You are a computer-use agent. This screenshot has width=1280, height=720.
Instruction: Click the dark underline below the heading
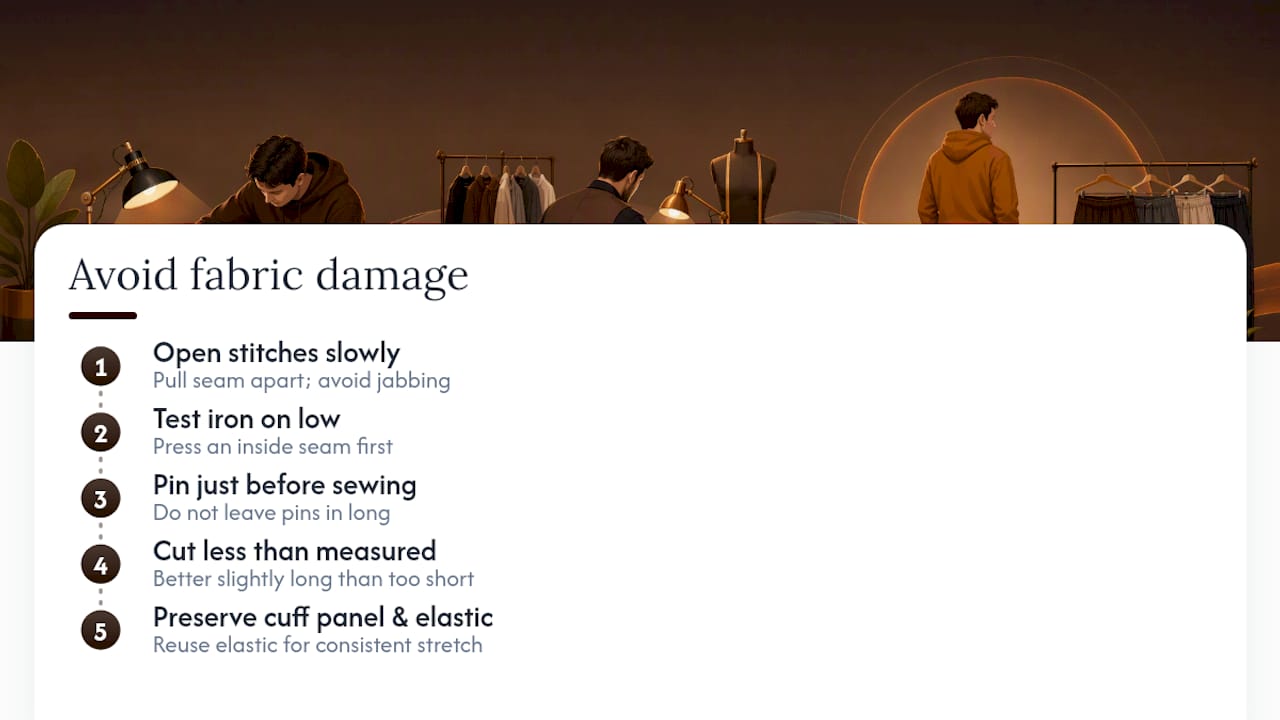(102, 316)
